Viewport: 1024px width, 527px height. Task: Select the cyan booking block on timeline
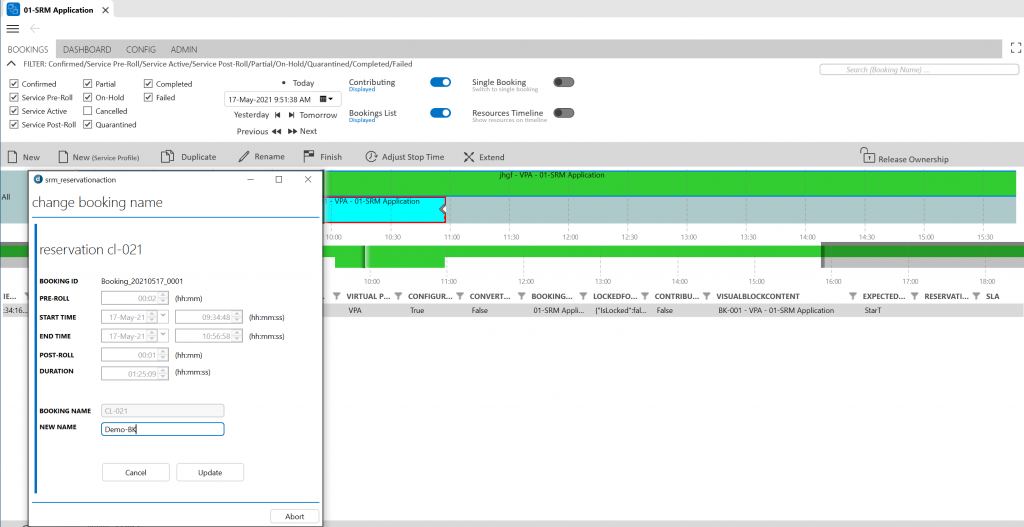(x=384, y=210)
